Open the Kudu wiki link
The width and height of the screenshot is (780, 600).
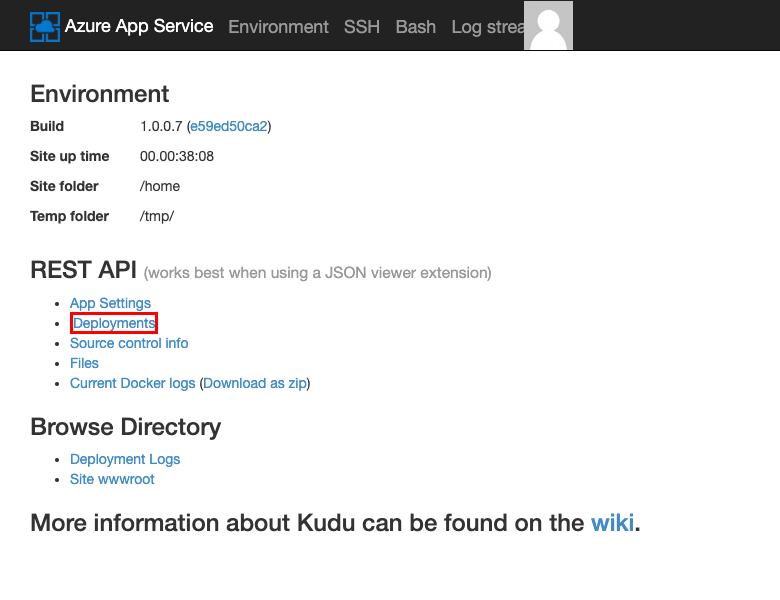click(612, 522)
